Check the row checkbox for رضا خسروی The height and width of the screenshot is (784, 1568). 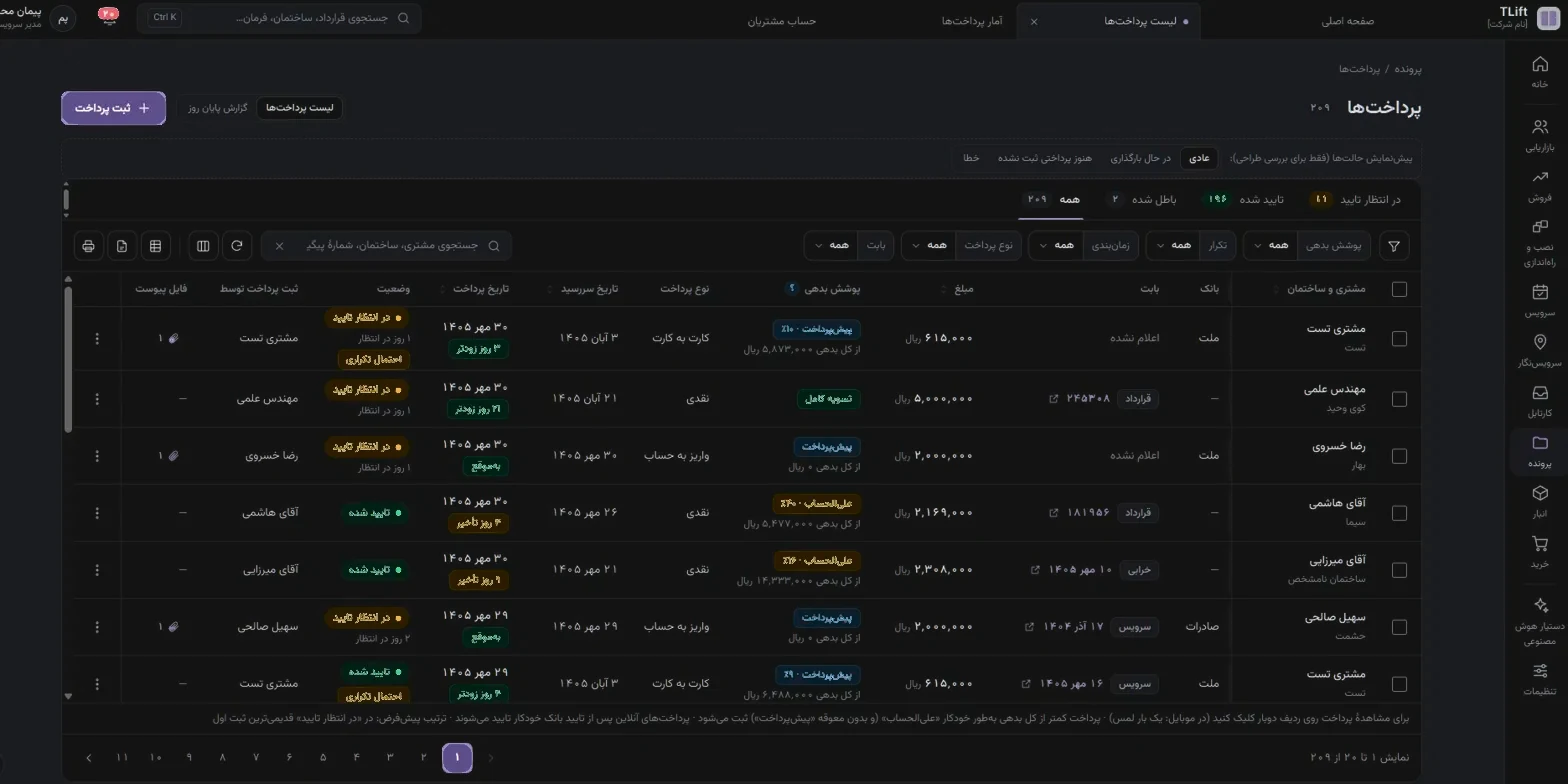1399,456
